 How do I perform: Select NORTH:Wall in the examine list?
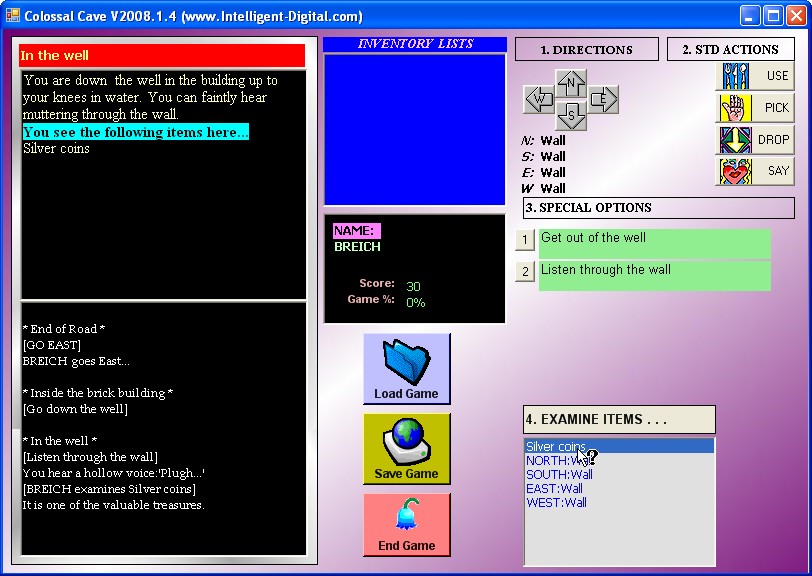click(619, 460)
